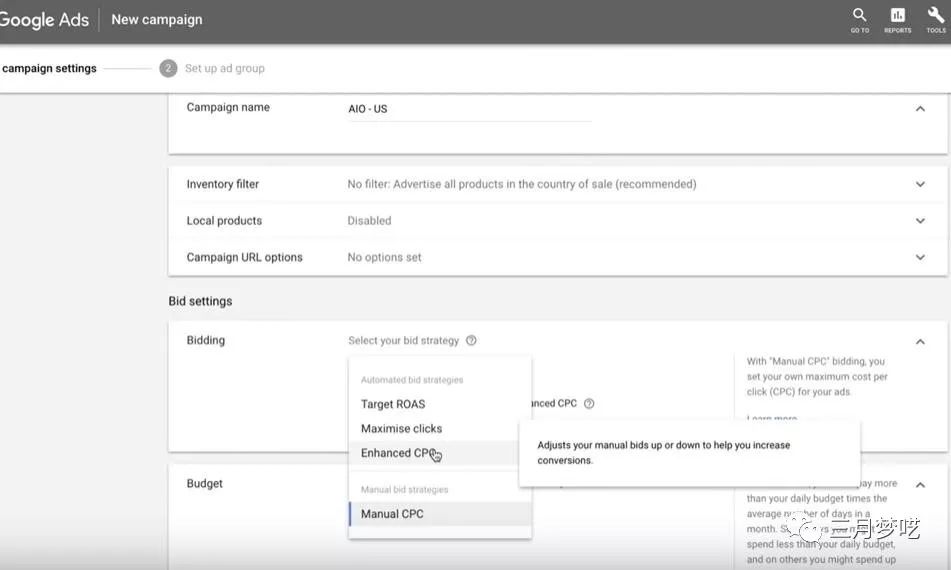Viewport: 951px width, 570px height.
Task: Open the Learn more link under Bidding
Action: coord(772,418)
